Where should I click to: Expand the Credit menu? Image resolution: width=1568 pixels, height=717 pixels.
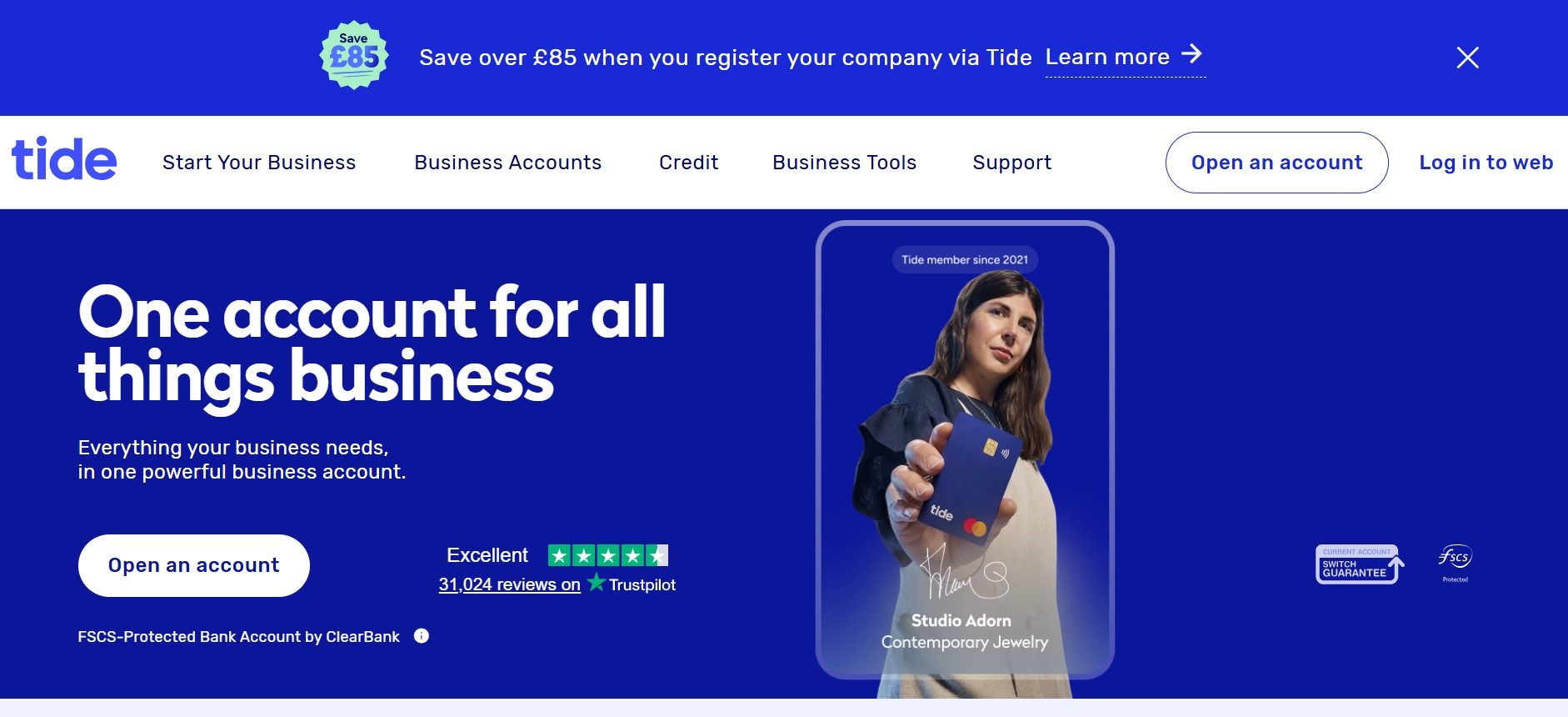click(689, 163)
